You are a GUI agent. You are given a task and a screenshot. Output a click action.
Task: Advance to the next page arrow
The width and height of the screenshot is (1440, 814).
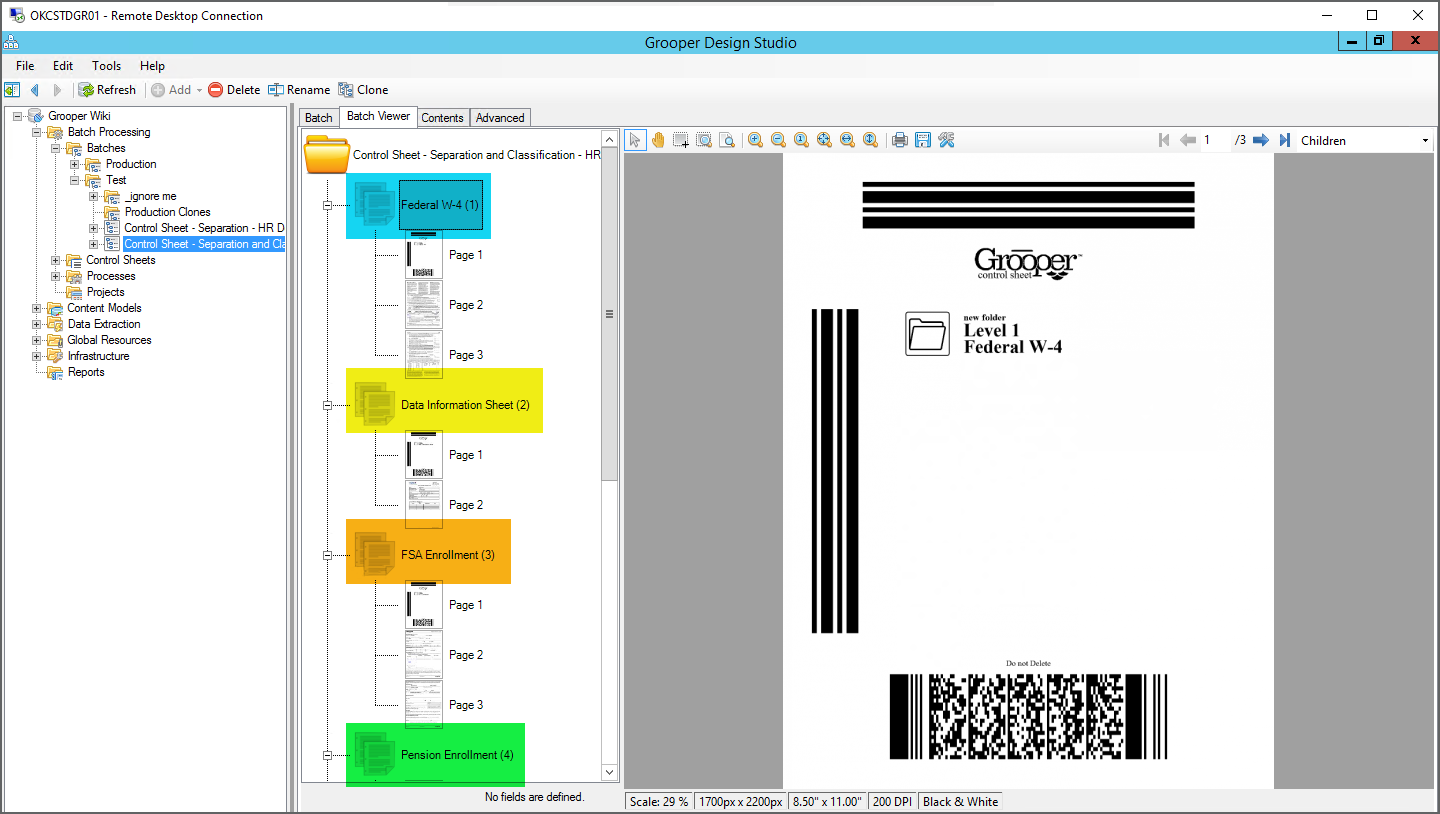1261,140
